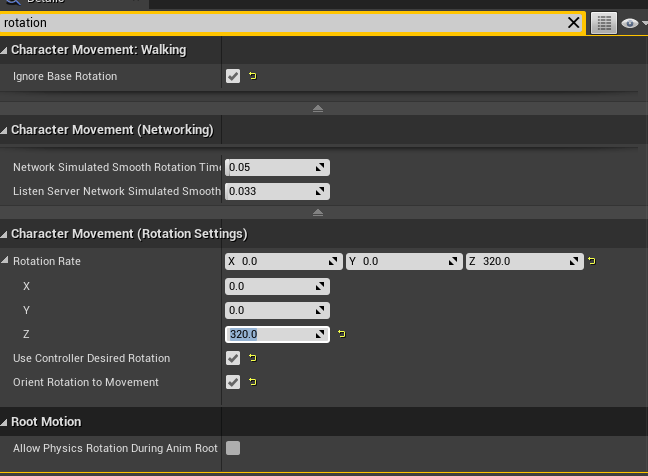Collapse the Root Motion category

[5, 422]
